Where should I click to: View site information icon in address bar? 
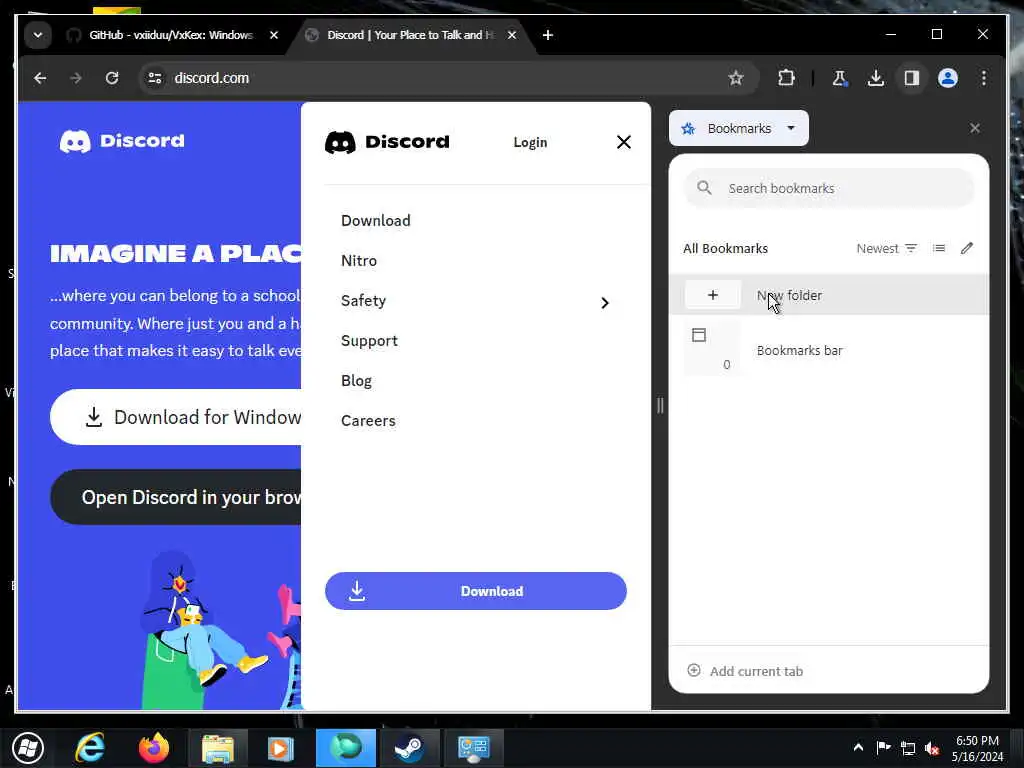[x=155, y=78]
